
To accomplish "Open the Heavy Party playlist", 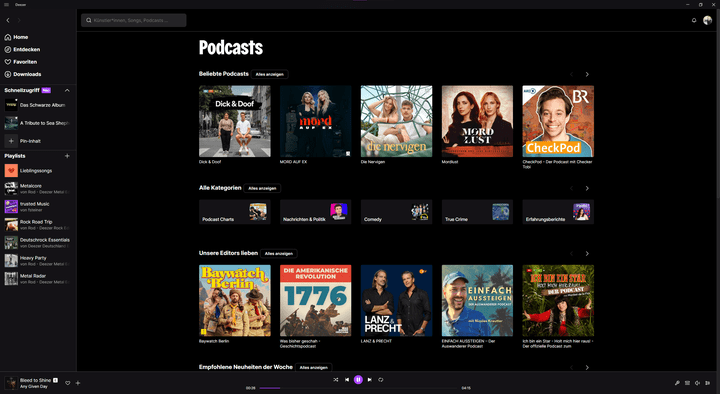I will point(37,261).
